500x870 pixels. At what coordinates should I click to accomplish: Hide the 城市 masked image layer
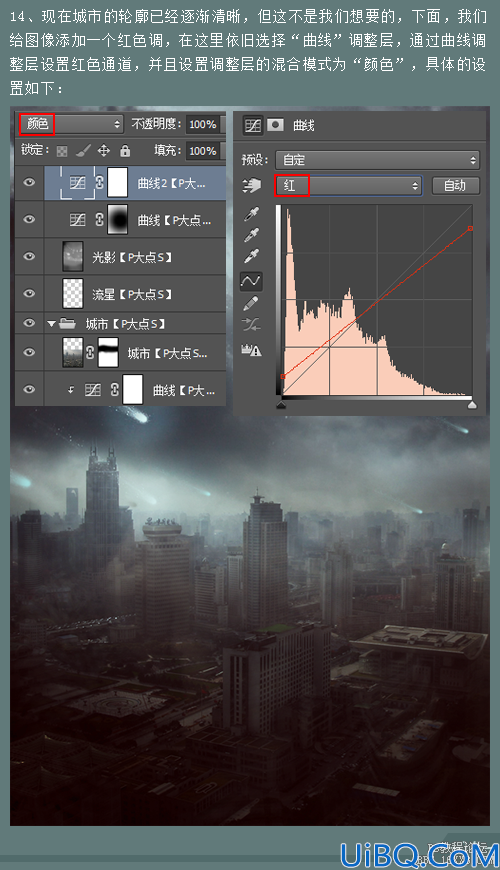29,352
